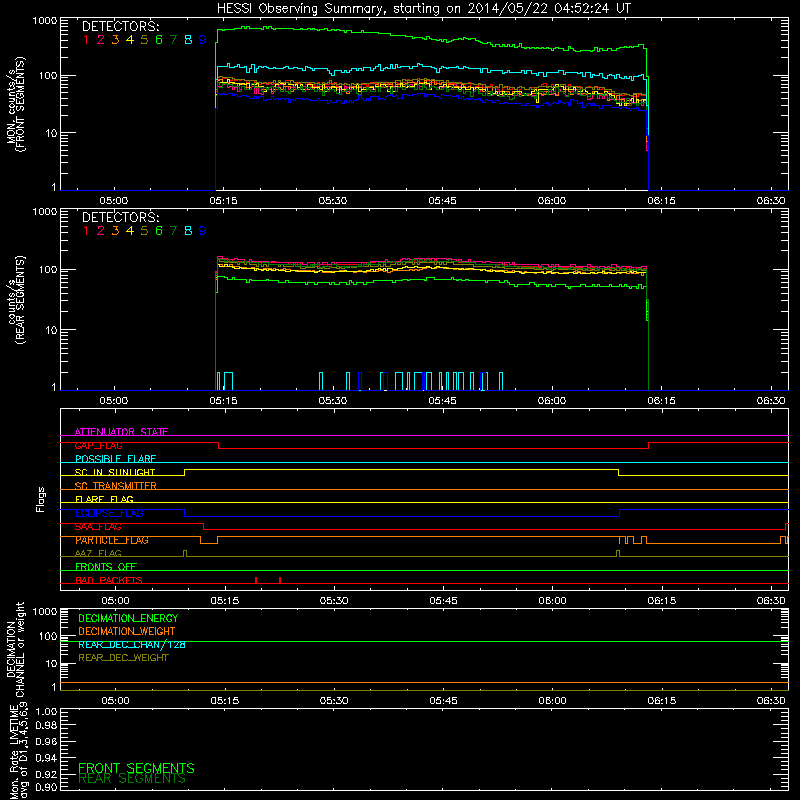Image resolution: width=800 pixels, height=800 pixels.
Task: Click magenta detector 2 in front segments legend
Action: coord(101,40)
